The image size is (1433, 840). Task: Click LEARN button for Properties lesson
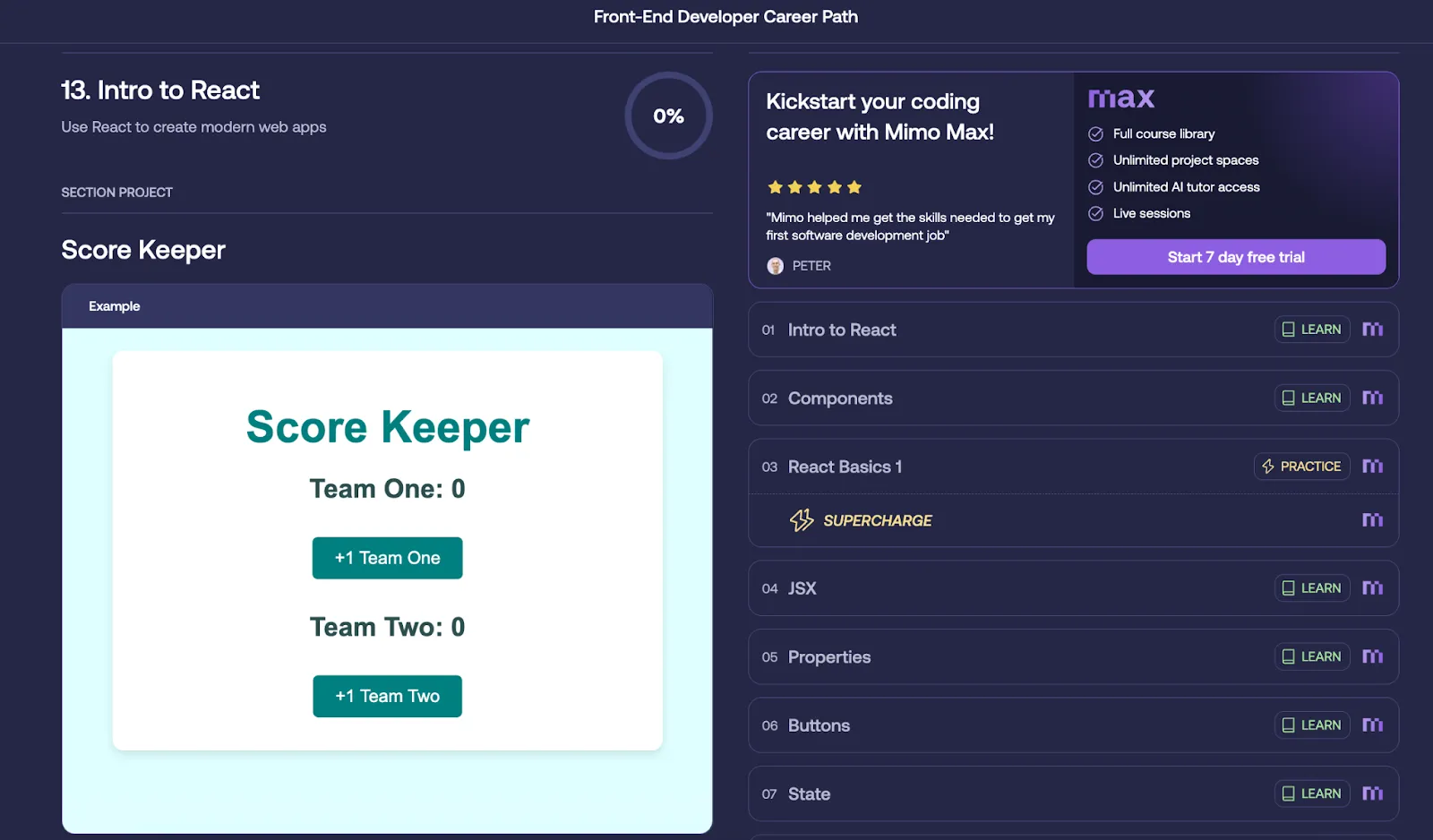(x=1312, y=656)
